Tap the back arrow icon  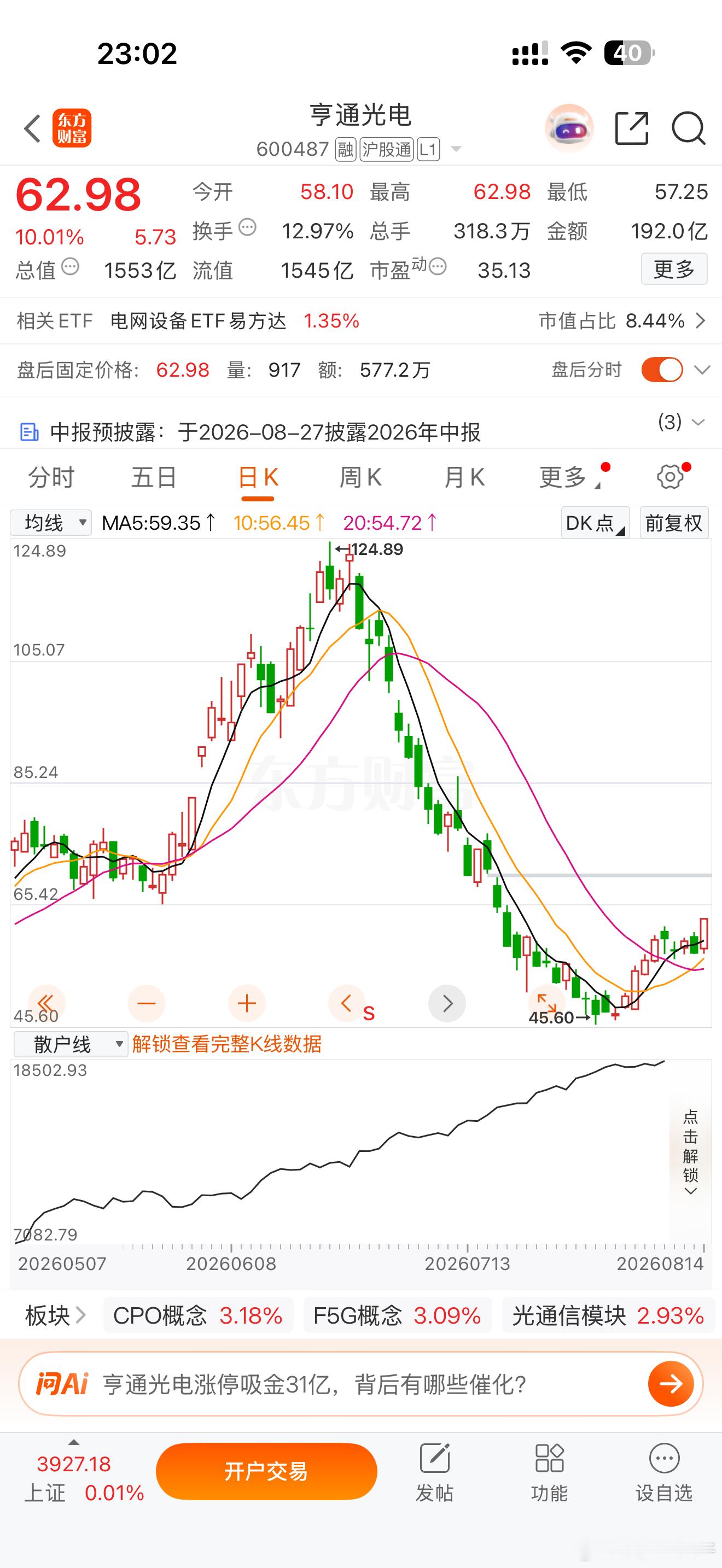32,128
